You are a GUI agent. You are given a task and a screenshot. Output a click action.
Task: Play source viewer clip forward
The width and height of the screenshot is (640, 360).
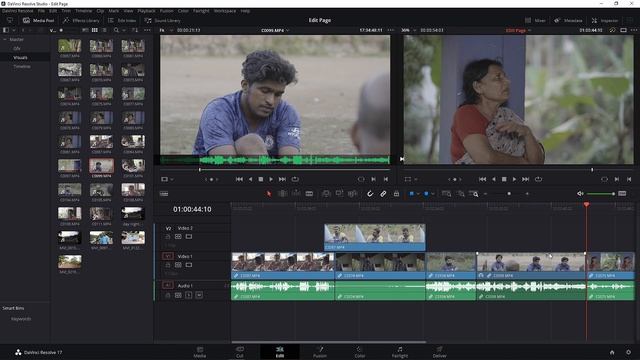[x=271, y=179]
